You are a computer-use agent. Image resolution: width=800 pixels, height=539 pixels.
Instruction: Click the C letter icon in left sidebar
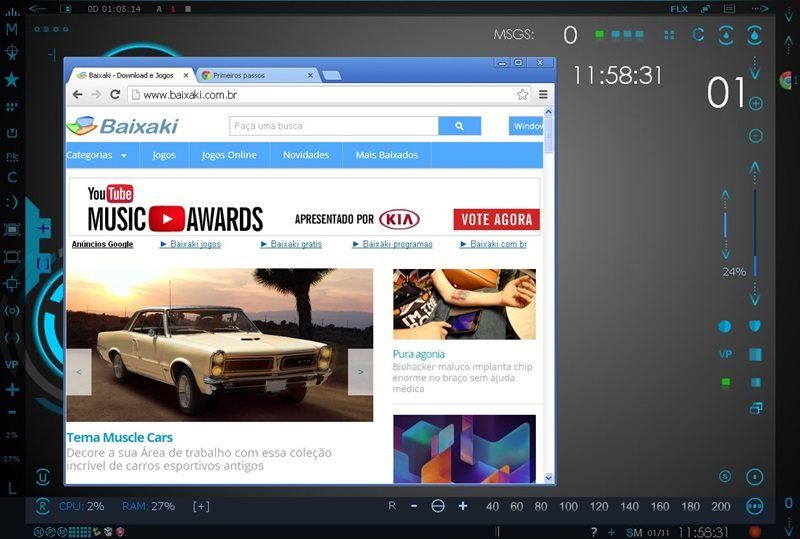coord(12,177)
